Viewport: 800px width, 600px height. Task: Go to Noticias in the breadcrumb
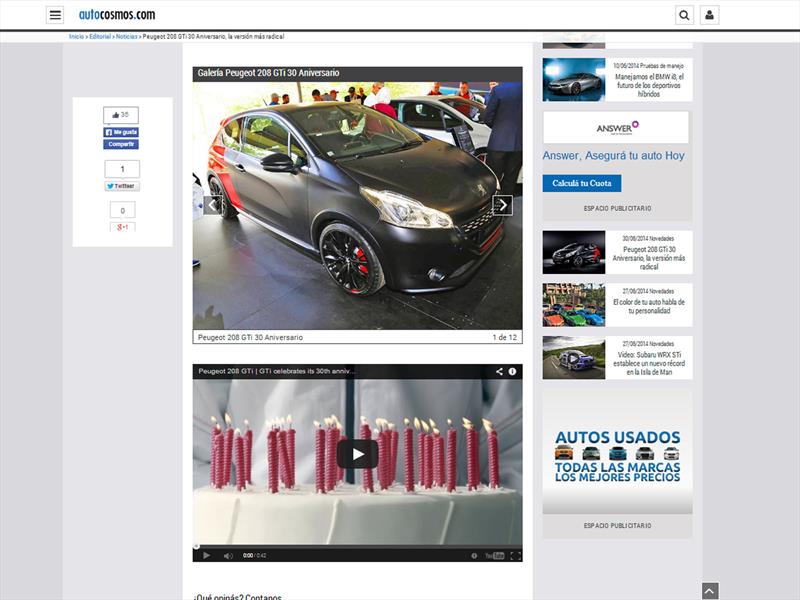coord(127,36)
